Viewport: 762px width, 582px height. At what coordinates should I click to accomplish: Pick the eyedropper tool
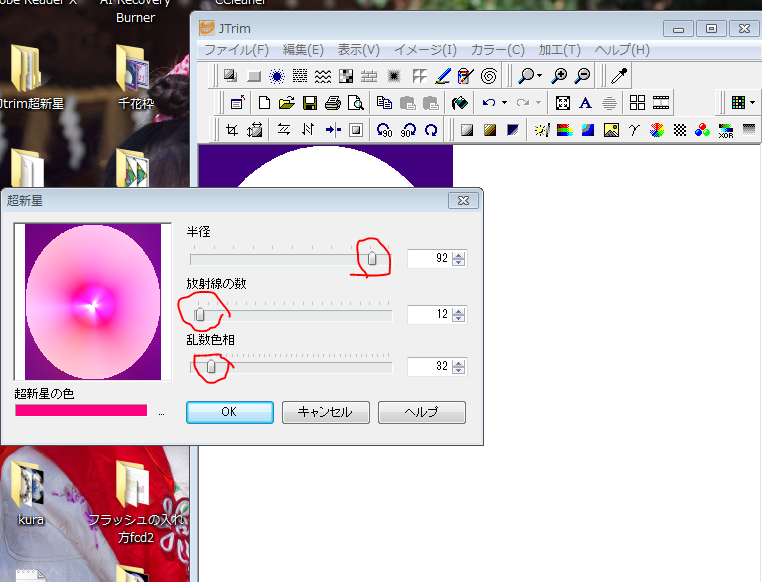[x=619, y=76]
